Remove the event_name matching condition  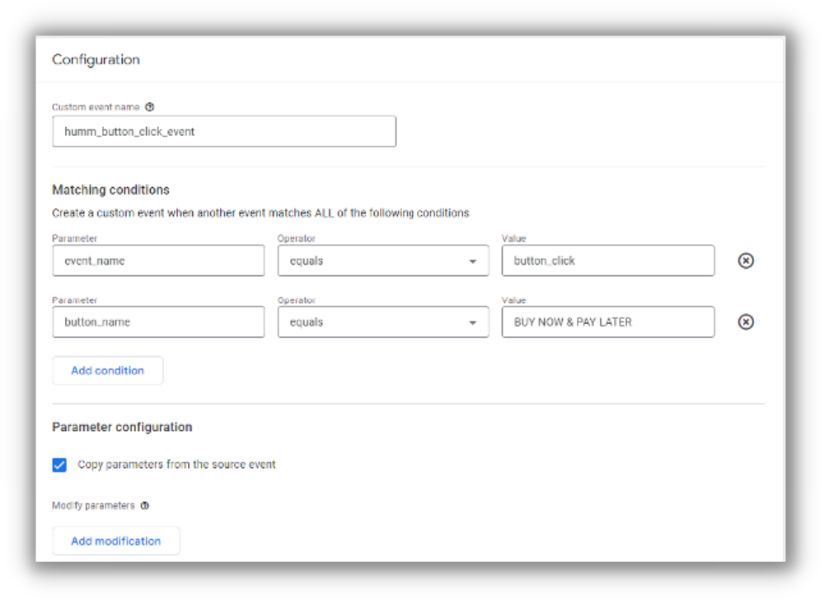(x=744, y=261)
